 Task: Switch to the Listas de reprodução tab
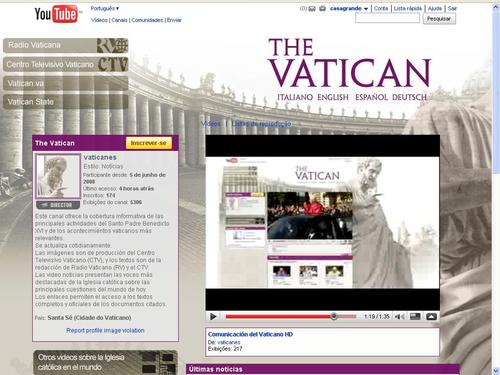click(261, 124)
